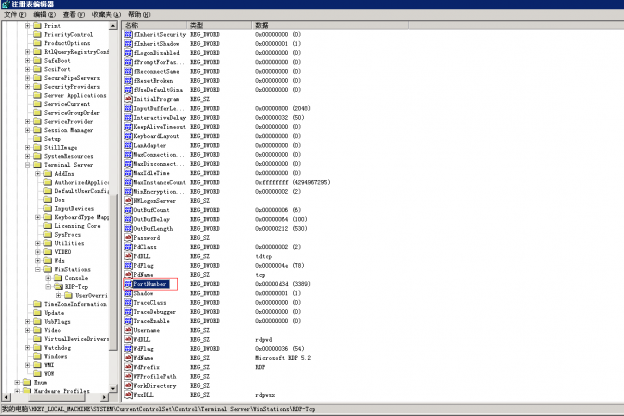Image resolution: width=624 pixels, height=416 pixels.
Task: Expand the SecurityProviders tree node
Action: (x=26, y=86)
